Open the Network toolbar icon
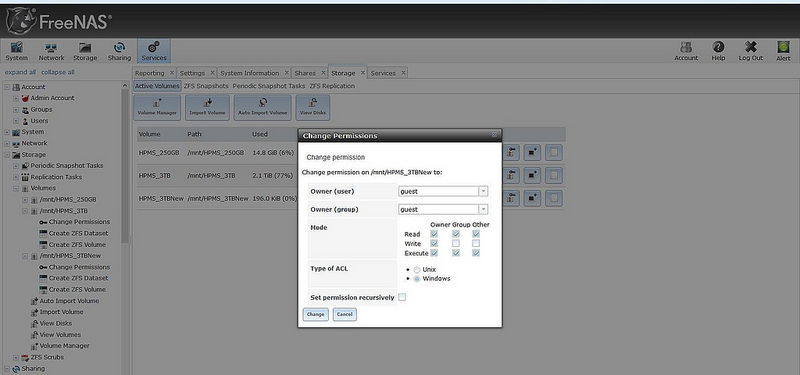The width and height of the screenshot is (800, 375). [51, 51]
